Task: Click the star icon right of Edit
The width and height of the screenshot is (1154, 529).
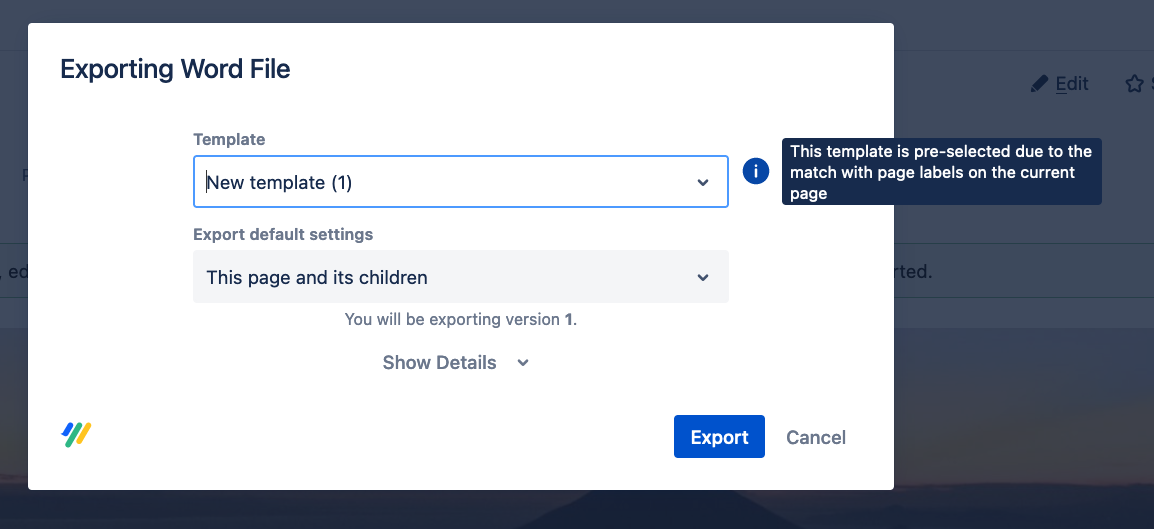Action: 1134,84
